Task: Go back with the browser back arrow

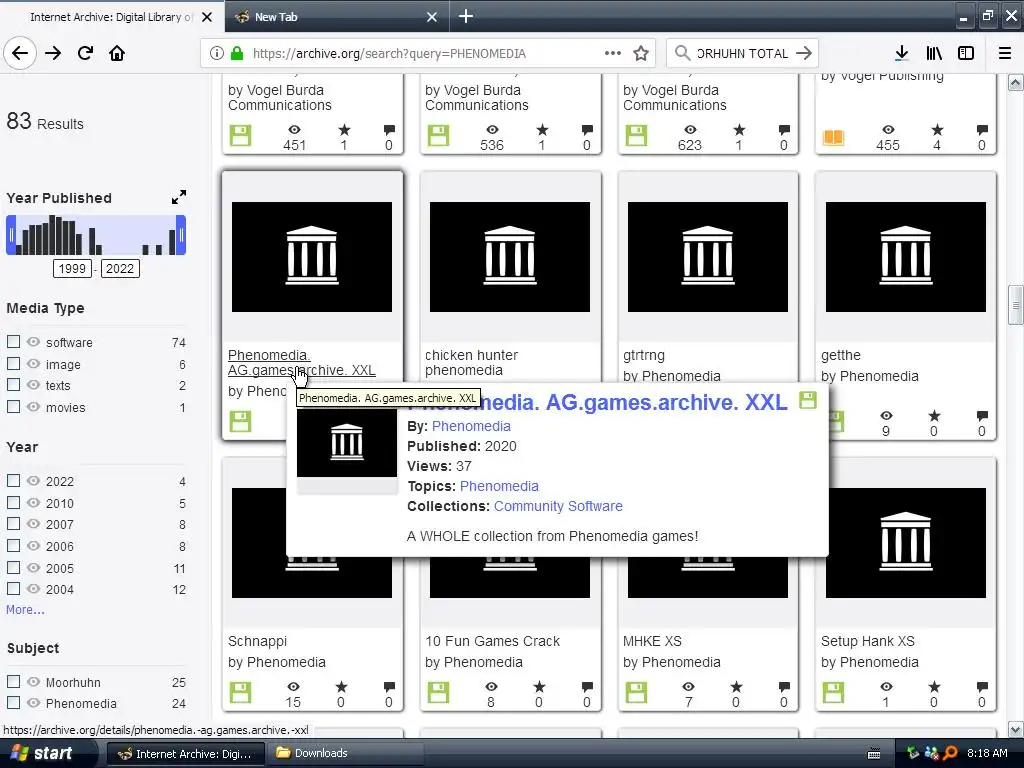Action: (x=20, y=53)
